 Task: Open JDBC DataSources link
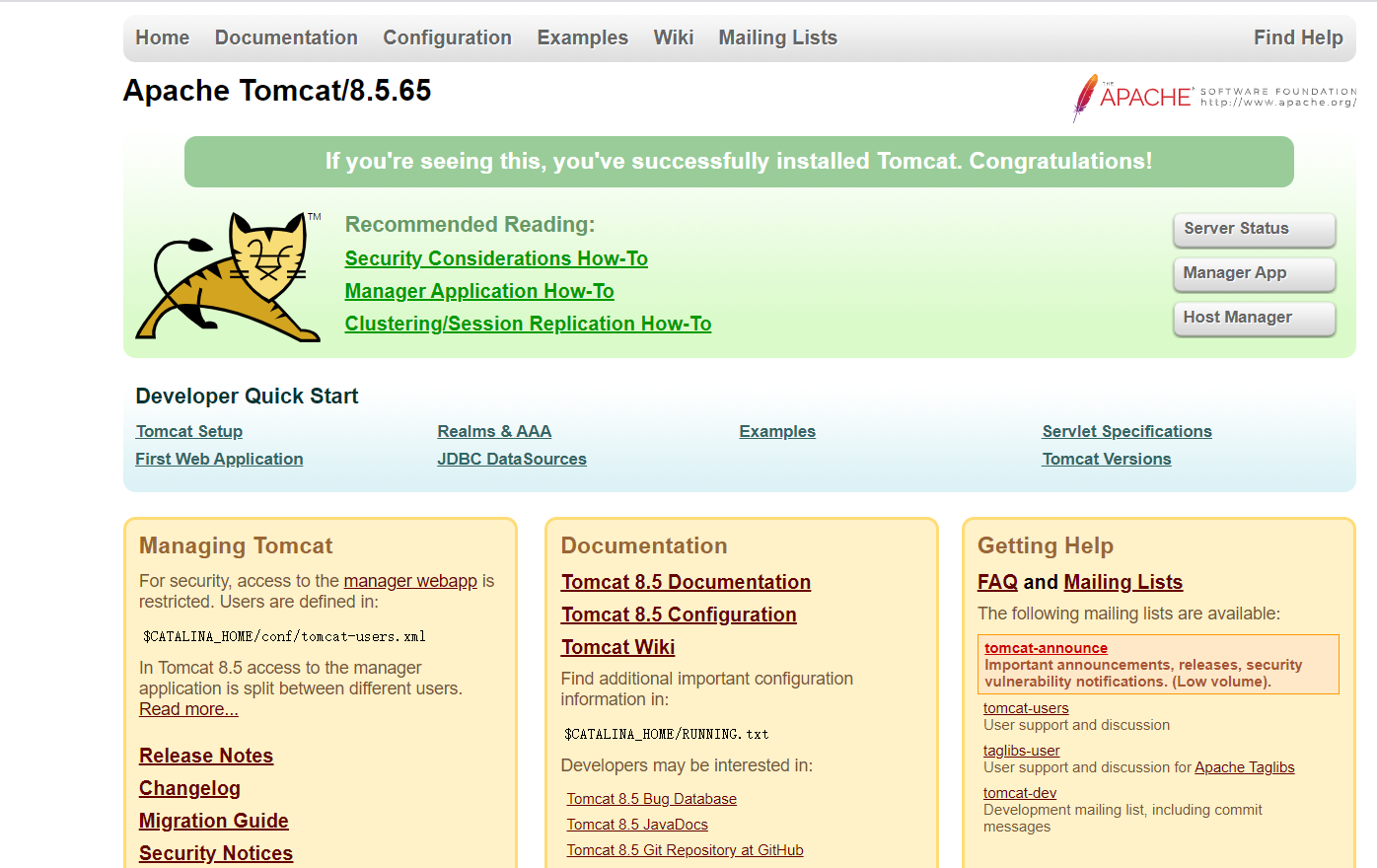(x=512, y=459)
